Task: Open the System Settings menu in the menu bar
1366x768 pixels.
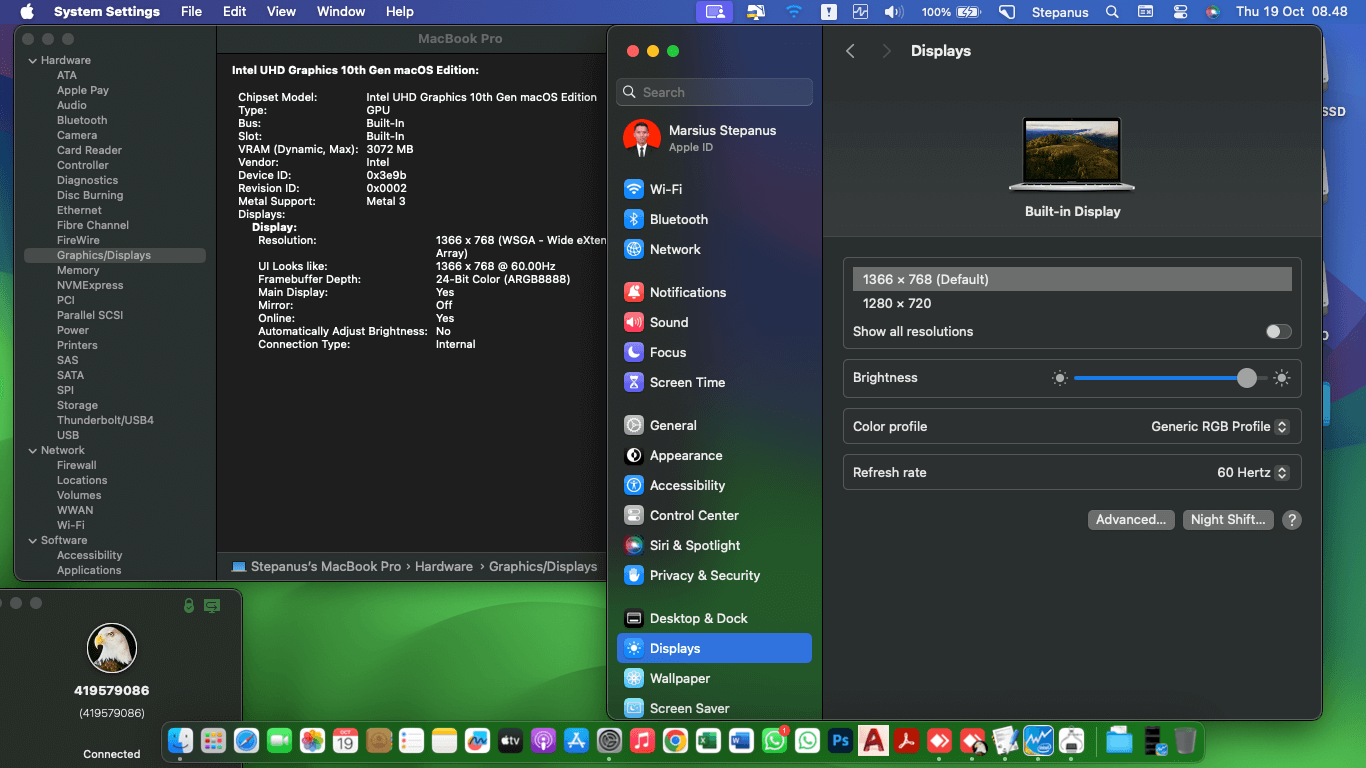Action: (107, 12)
